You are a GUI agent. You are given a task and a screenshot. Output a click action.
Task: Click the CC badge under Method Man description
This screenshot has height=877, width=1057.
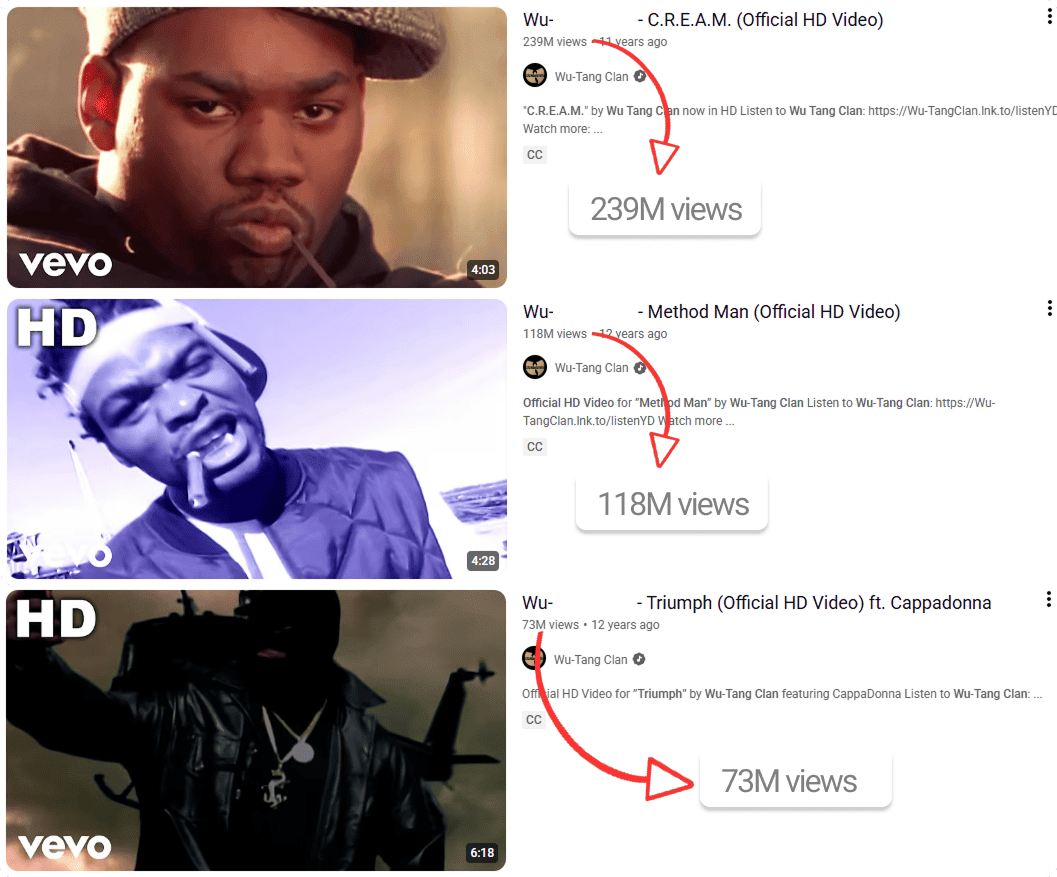[x=535, y=447]
